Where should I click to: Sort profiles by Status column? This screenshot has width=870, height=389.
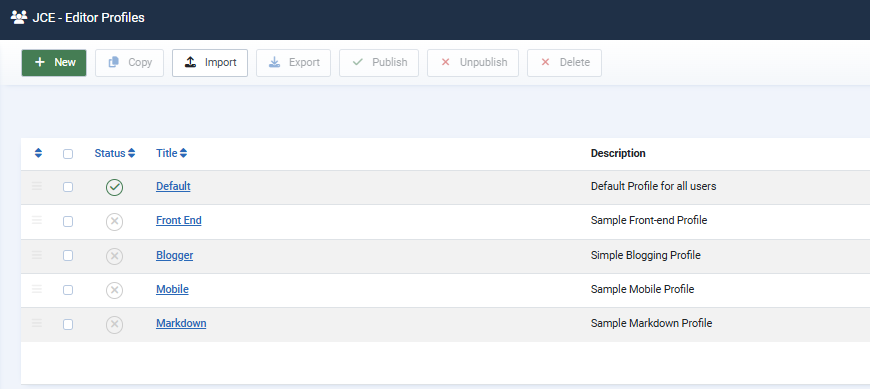(x=115, y=153)
